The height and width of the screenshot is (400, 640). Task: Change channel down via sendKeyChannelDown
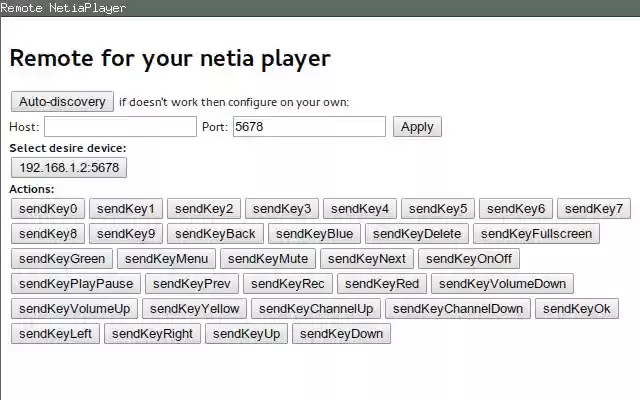pyautogui.click(x=458, y=309)
